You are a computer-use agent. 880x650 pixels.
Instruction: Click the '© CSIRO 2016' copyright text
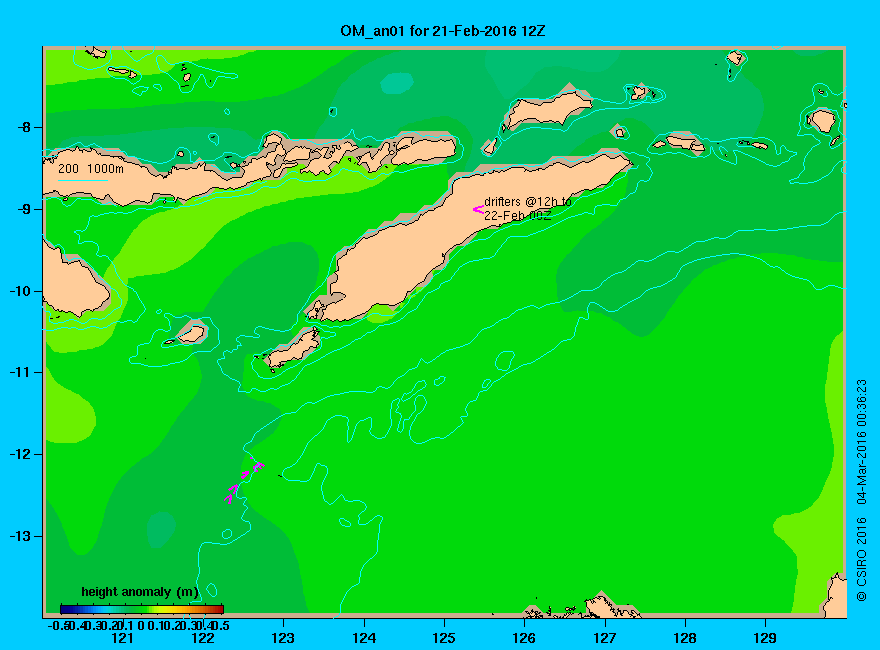click(x=861, y=560)
